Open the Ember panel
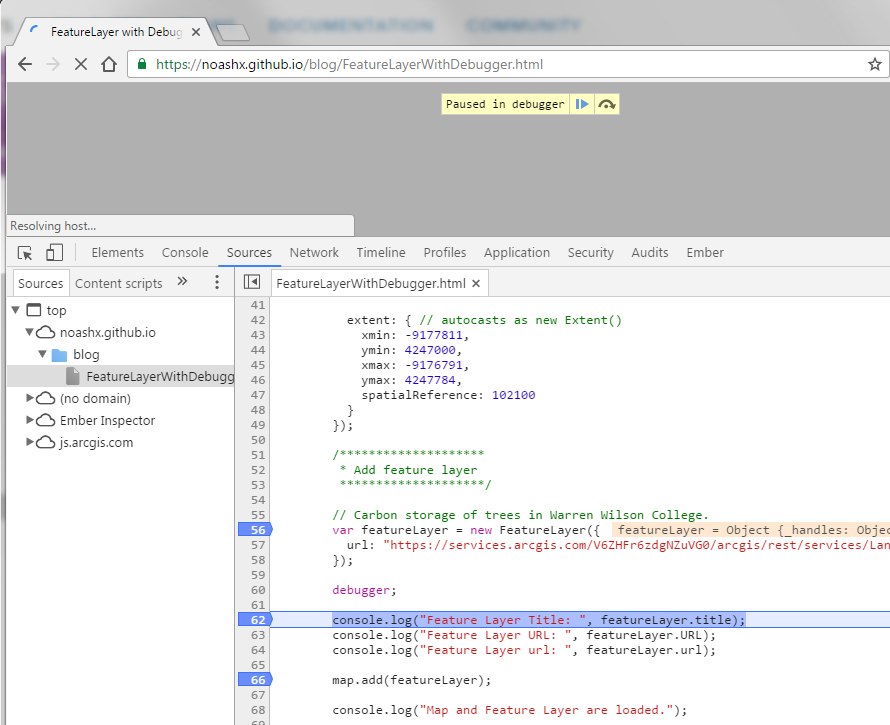890x725 pixels. tap(704, 253)
